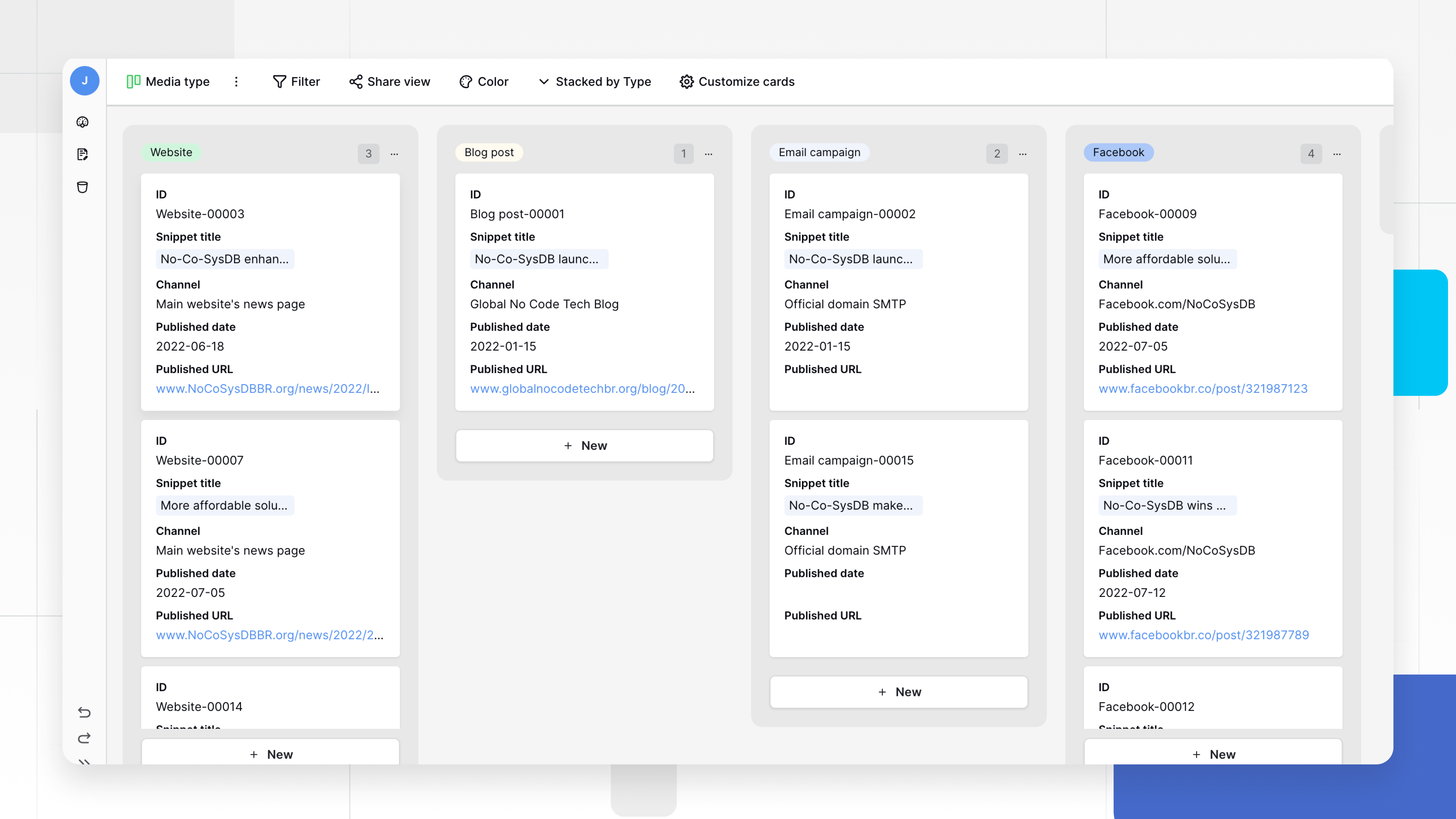Select the Blog post column header label
The width and height of the screenshot is (1456, 819).
(x=489, y=152)
